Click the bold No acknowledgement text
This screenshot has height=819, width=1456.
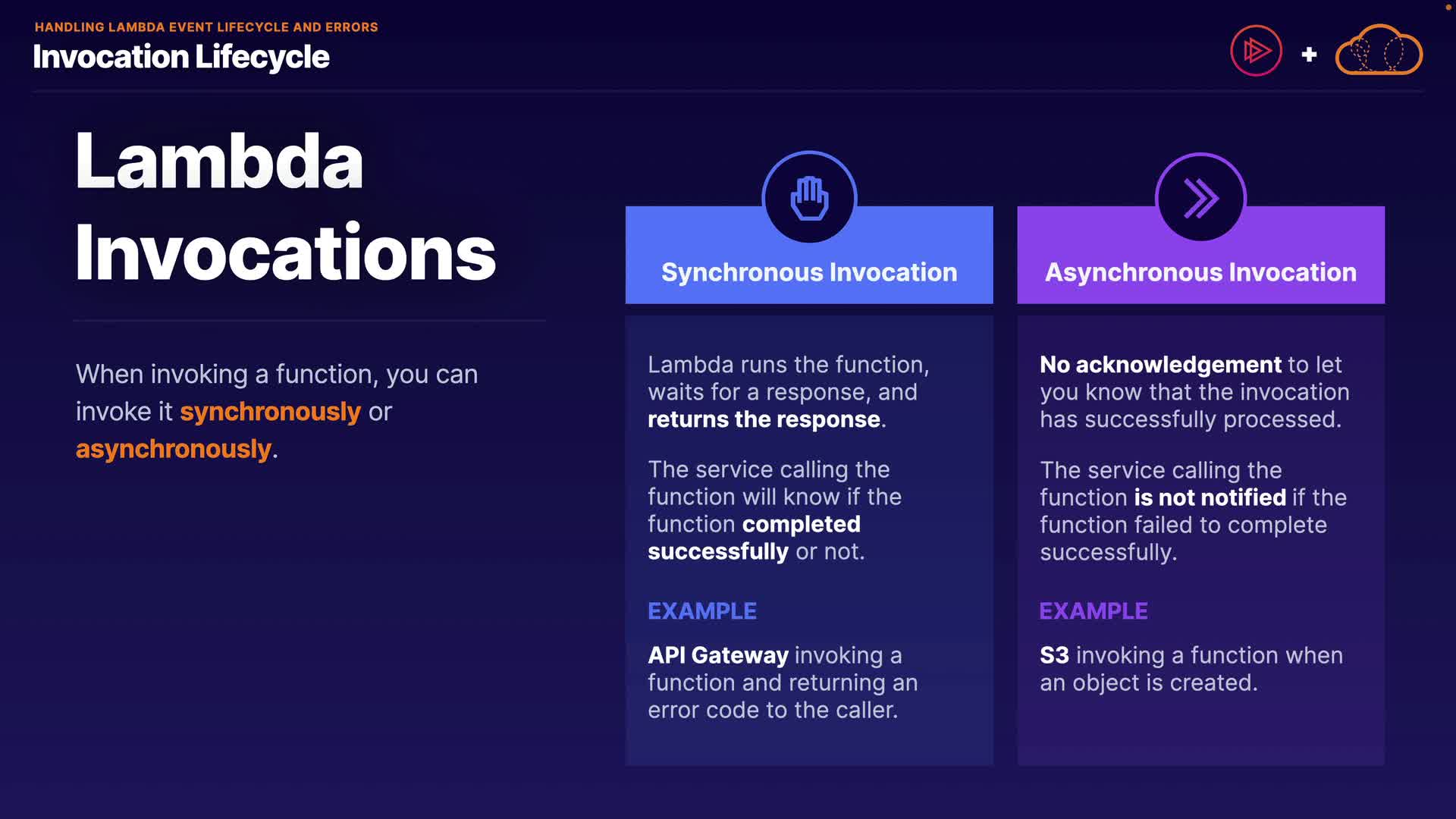click(x=1160, y=365)
